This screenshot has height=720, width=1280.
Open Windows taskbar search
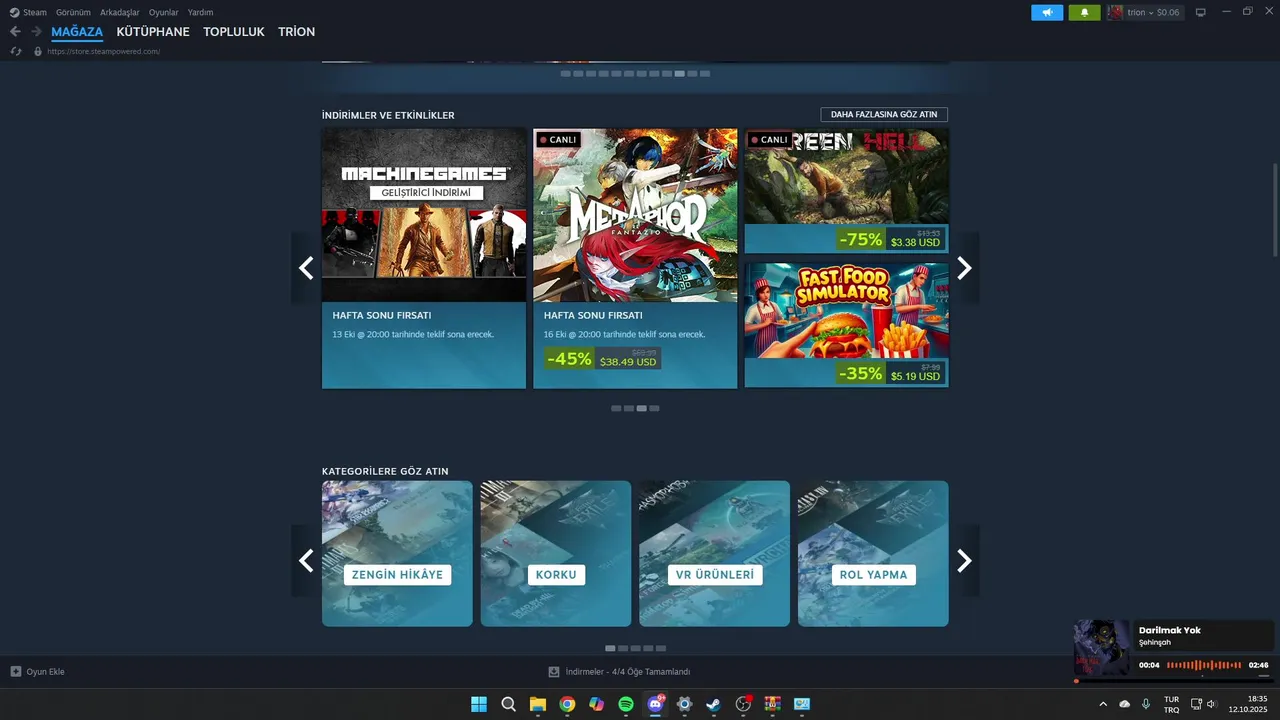tap(508, 704)
